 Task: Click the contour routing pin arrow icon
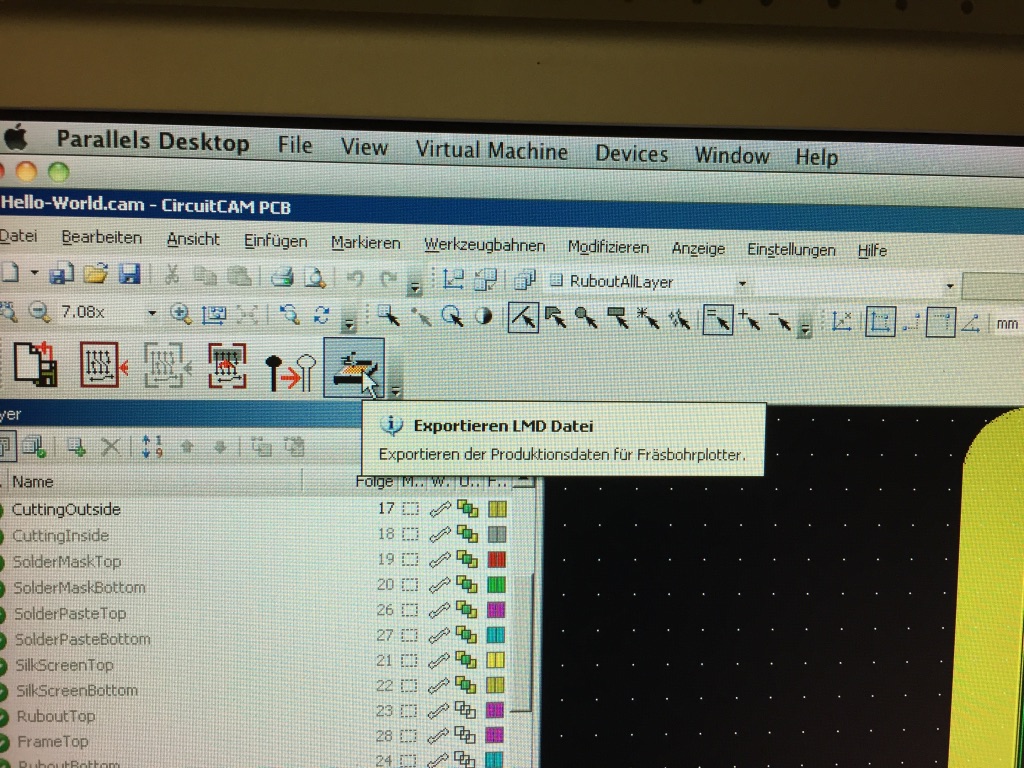click(x=291, y=372)
